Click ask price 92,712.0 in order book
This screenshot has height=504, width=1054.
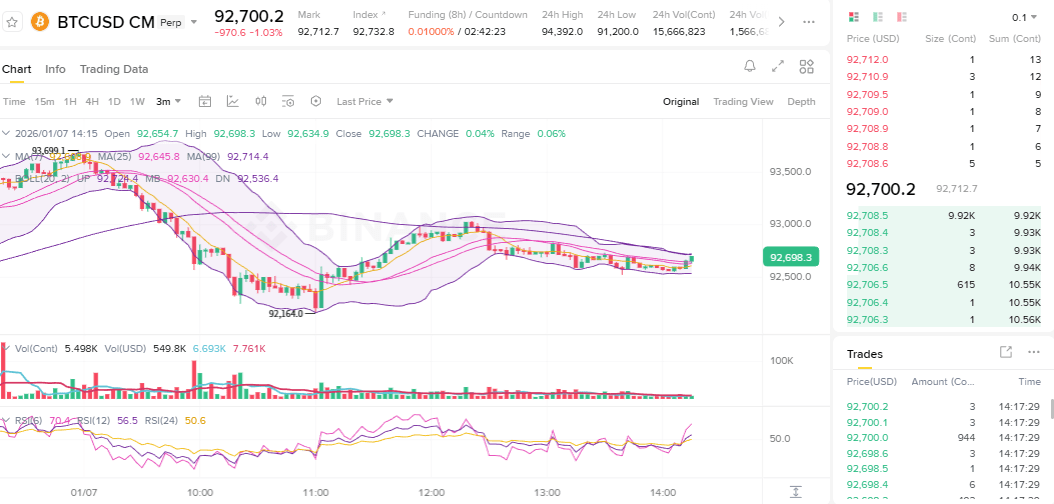(867, 60)
